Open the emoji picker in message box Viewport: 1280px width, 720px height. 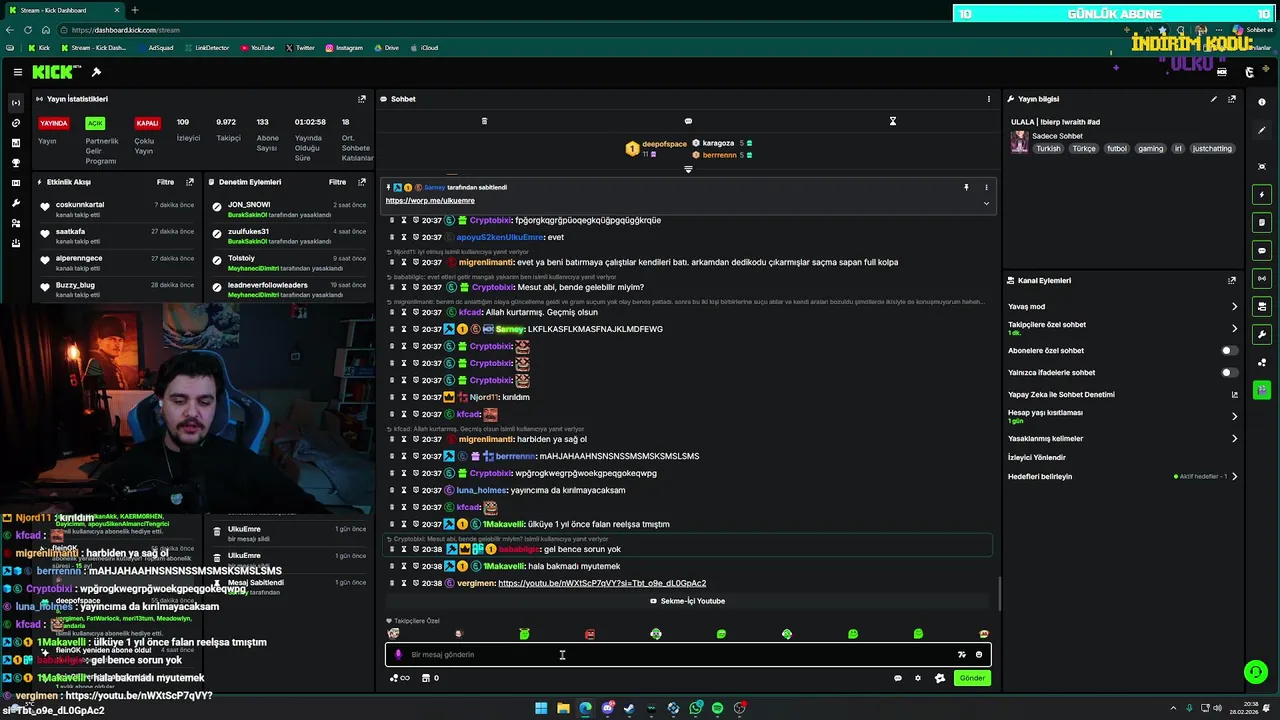[x=979, y=655]
